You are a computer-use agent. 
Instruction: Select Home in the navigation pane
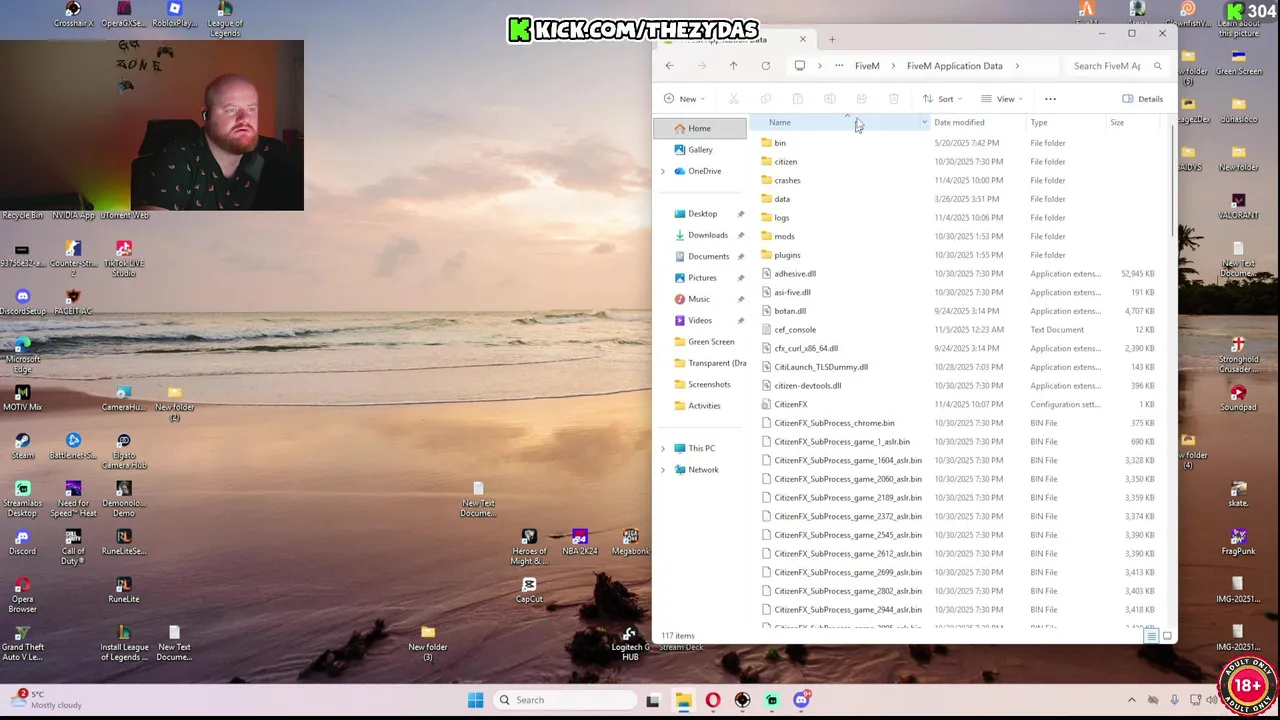[700, 128]
